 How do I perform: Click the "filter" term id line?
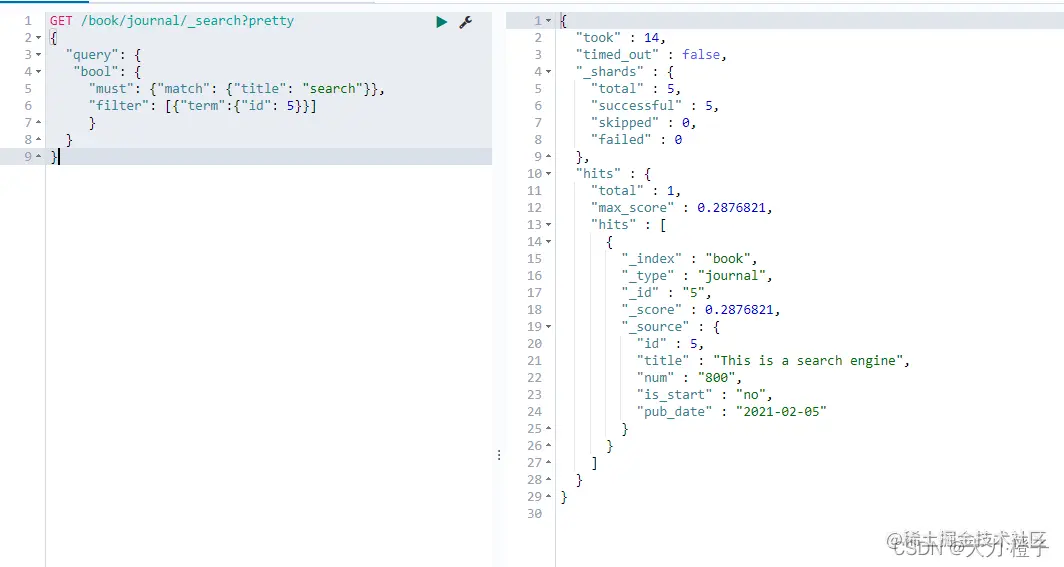click(202, 106)
